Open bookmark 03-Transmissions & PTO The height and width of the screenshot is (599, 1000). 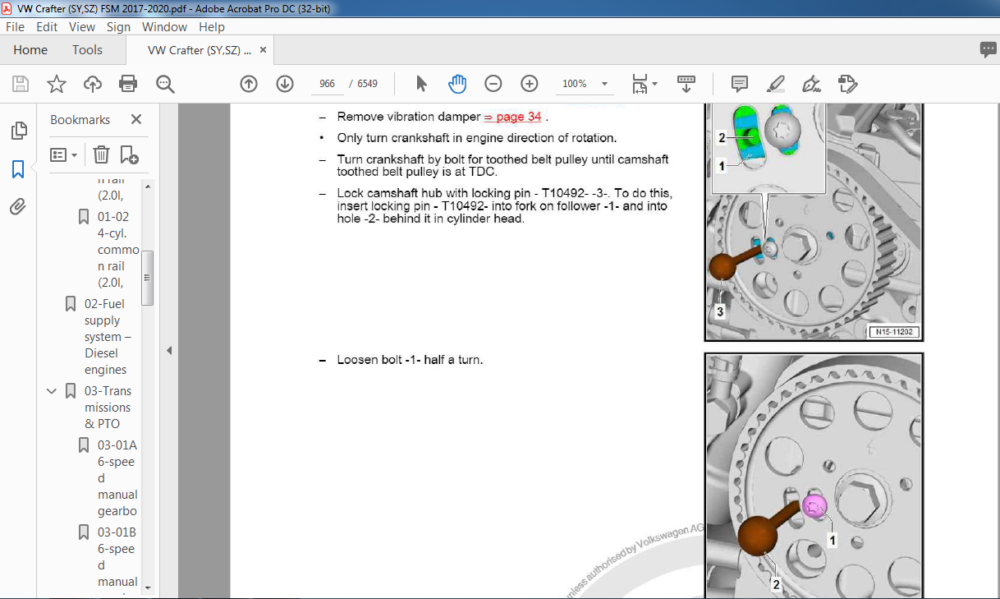click(107, 407)
